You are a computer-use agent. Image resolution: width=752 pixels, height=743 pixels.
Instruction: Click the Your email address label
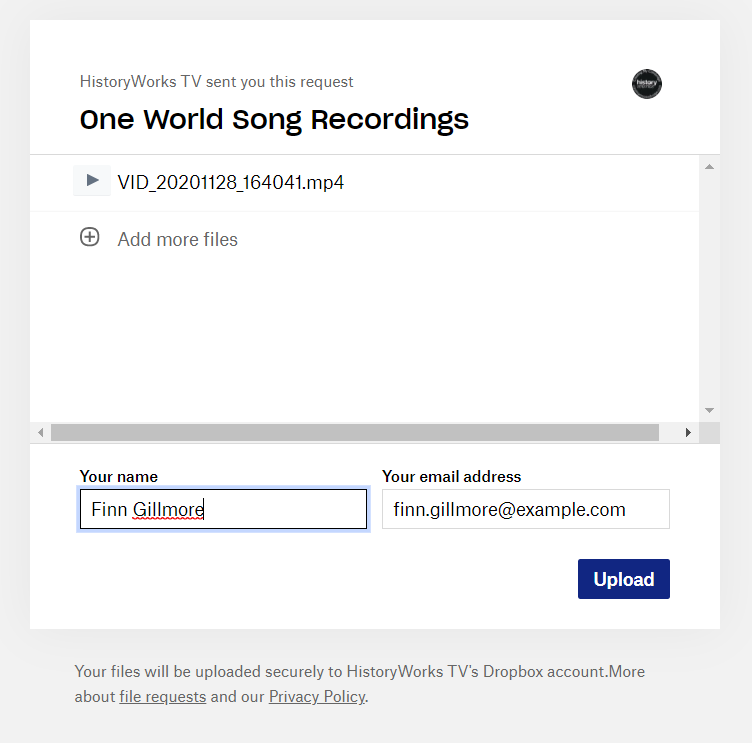point(451,476)
